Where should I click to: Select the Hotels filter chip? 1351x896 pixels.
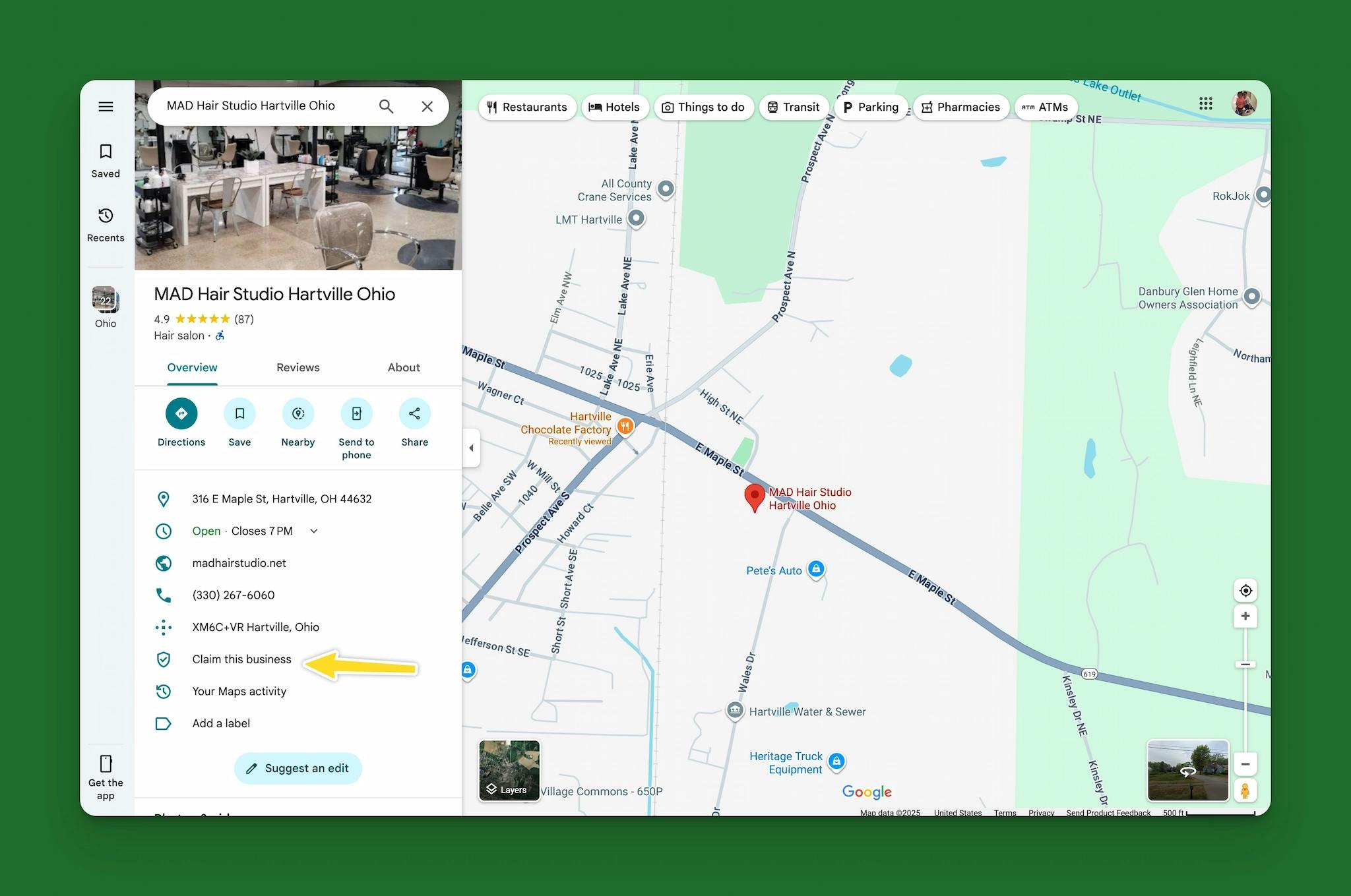[614, 107]
